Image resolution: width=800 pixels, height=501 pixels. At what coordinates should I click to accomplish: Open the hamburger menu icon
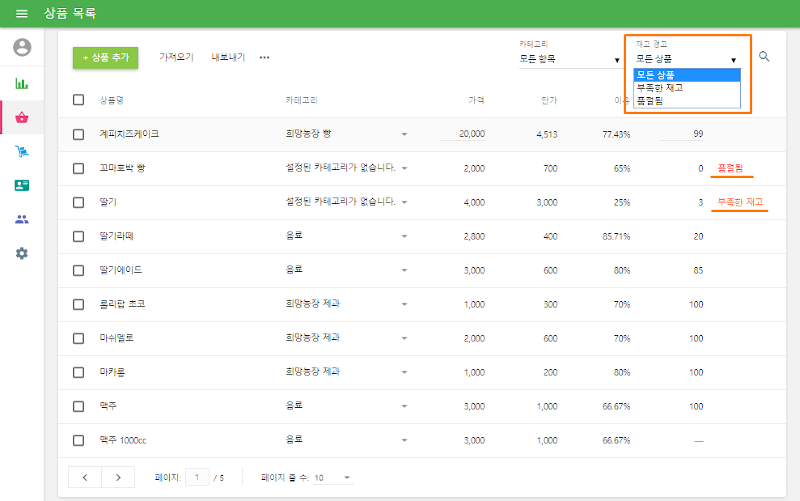(22, 13)
